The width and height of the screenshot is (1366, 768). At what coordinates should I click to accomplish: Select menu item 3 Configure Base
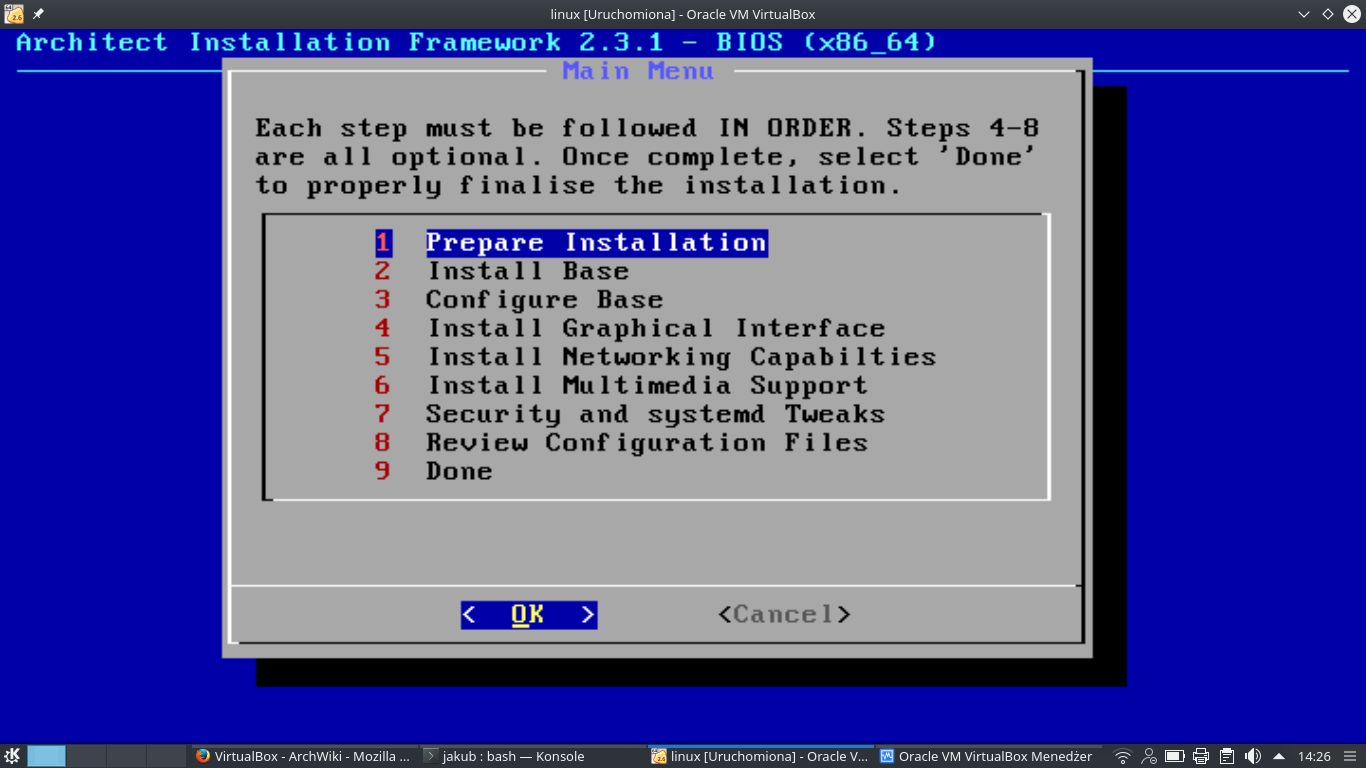pyautogui.click(x=519, y=300)
